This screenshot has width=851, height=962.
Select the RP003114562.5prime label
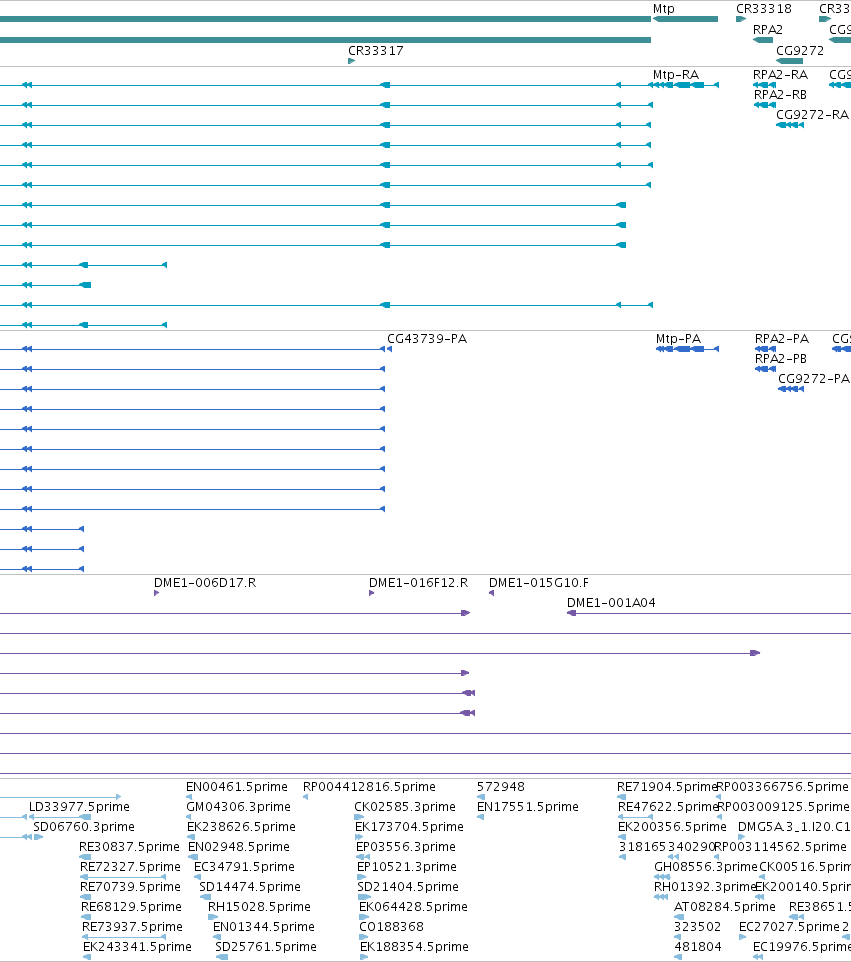click(780, 847)
